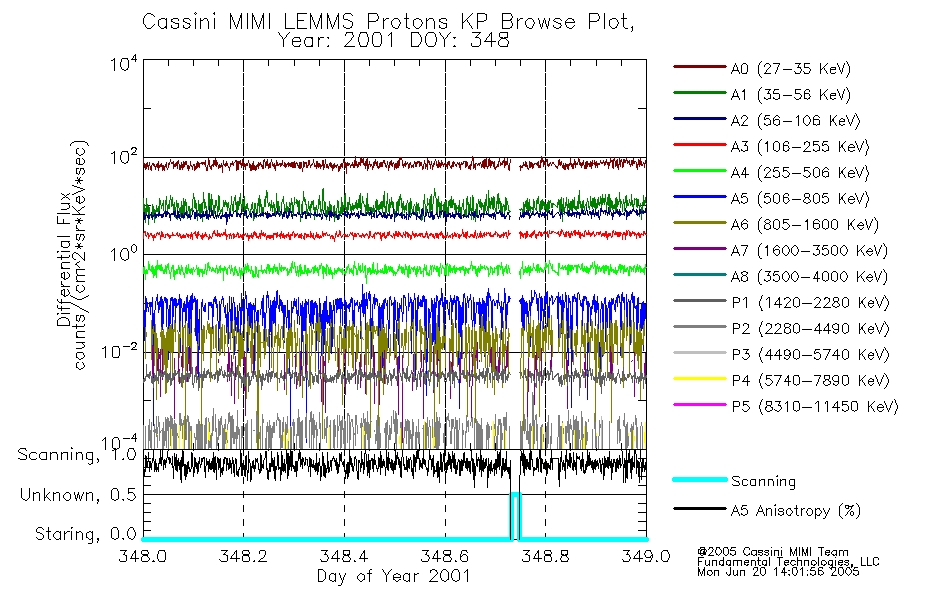Click the 348.8 x-axis tick label
This screenshot has width=950, height=600.
point(545,556)
